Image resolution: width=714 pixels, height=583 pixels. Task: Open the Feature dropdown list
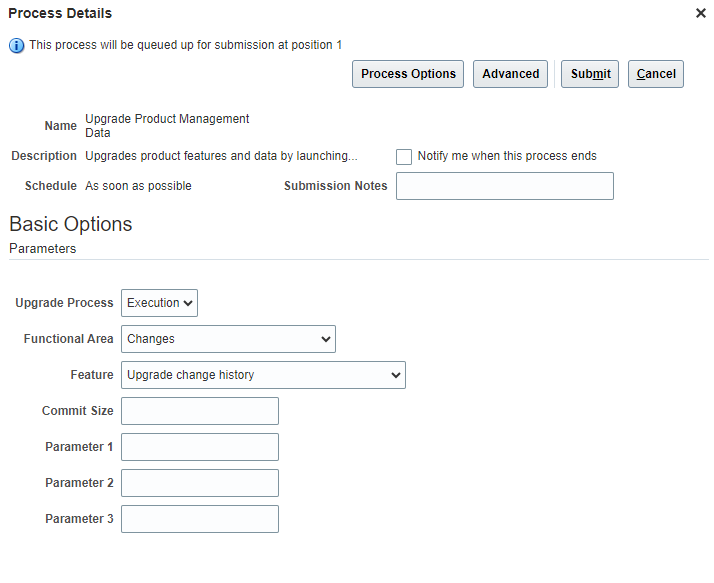pyautogui.click(x=263, y=375)
